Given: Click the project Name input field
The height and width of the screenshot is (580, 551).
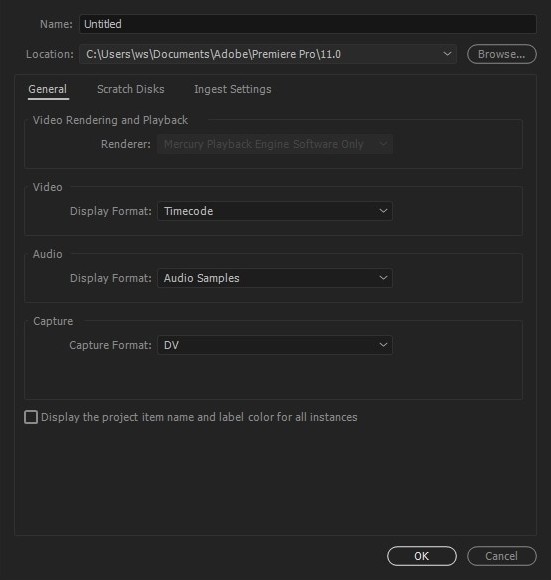Looking at the screenshot, I should pos(308,24).
